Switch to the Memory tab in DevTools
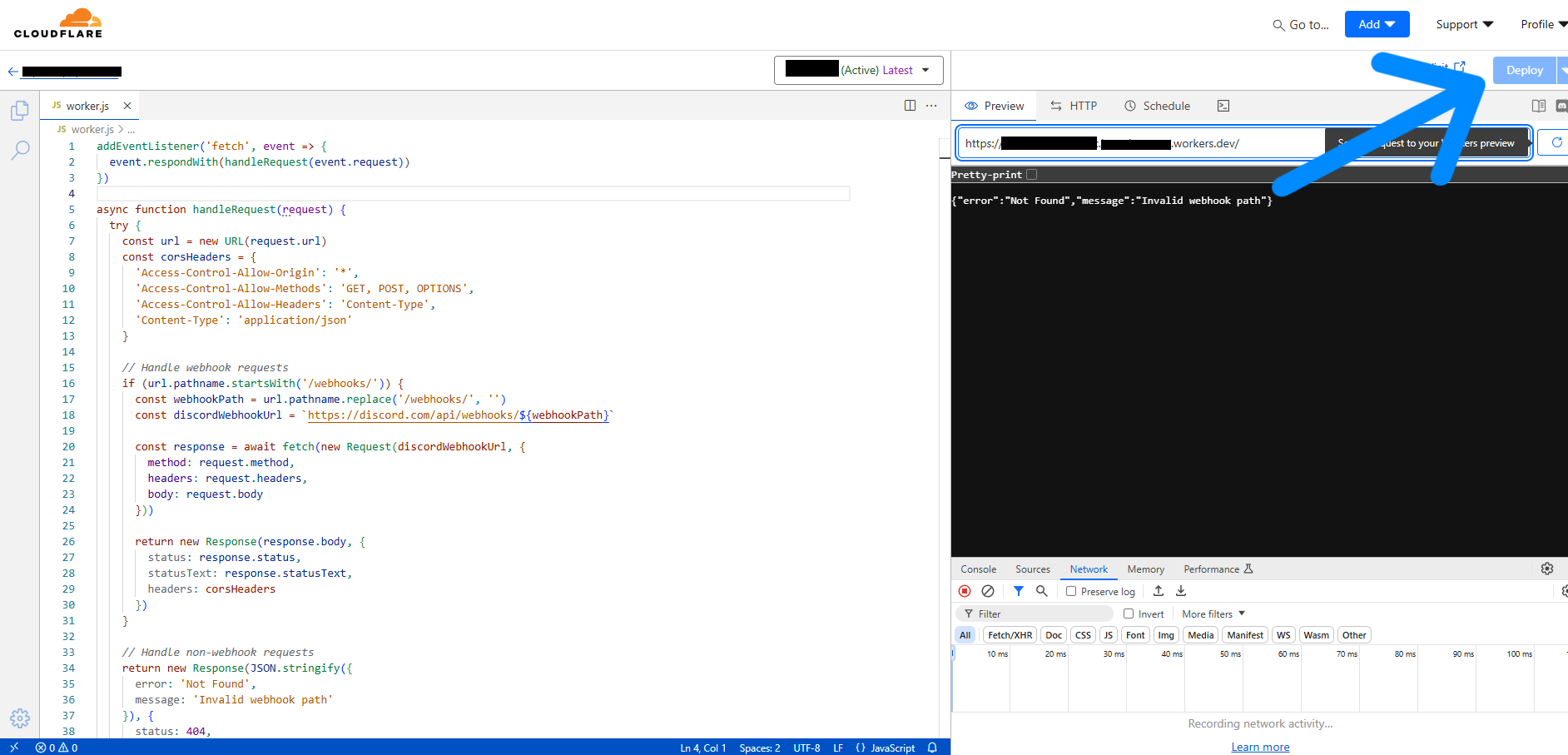 [1145, 569]
